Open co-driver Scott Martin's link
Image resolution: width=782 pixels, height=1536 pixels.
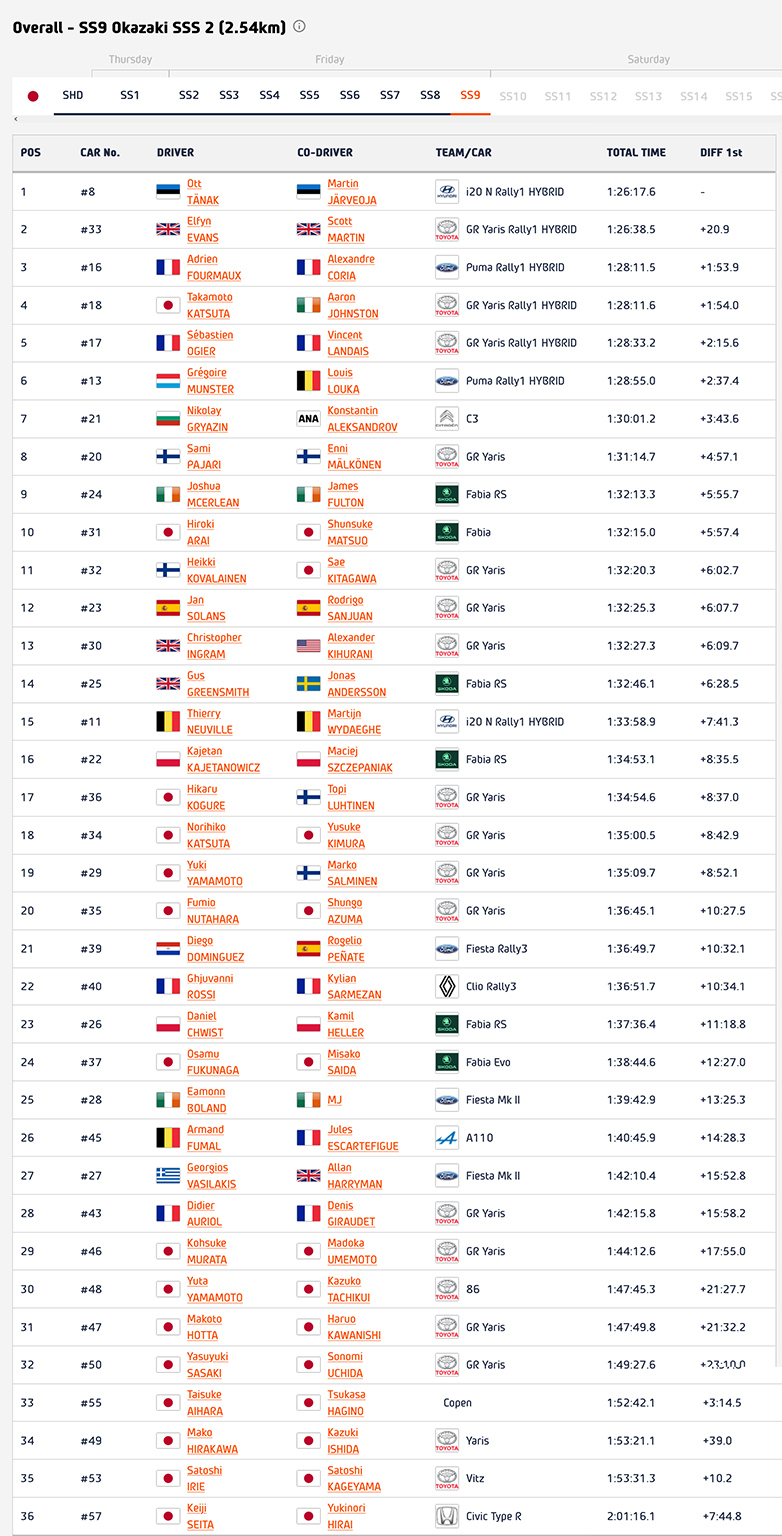pyautogui.click(x=345, y=230)
